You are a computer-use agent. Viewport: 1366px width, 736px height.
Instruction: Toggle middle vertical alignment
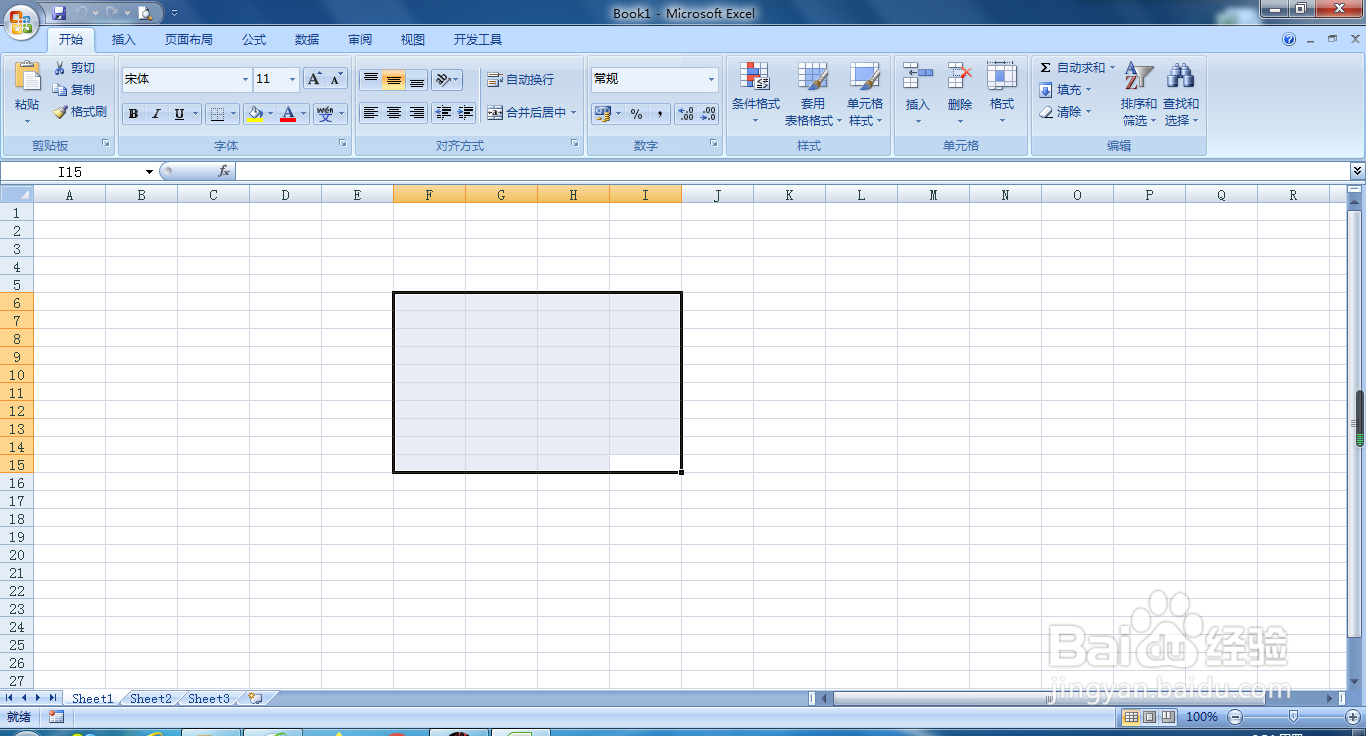click(394, 79)
